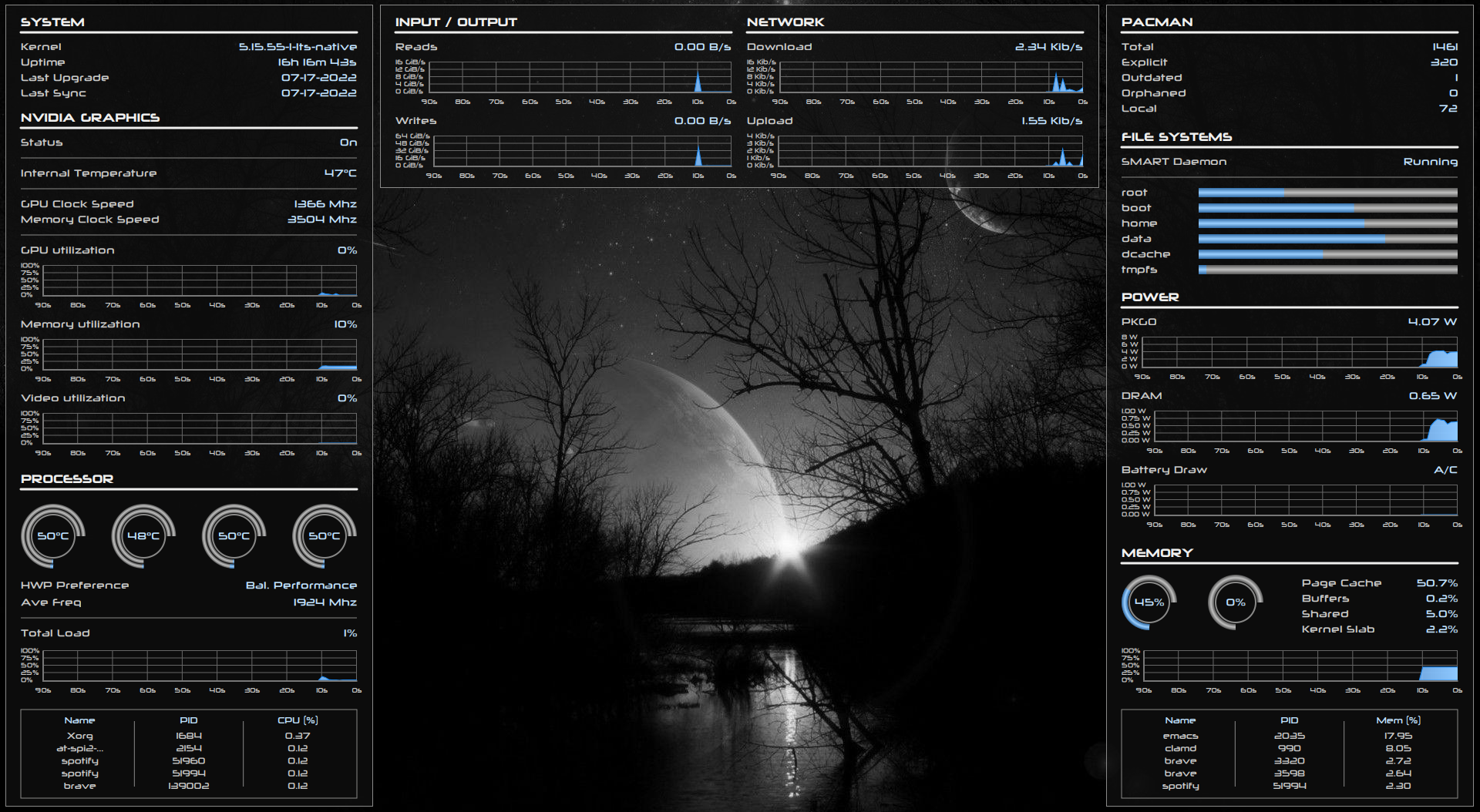Click the SMART Daemon Running status

(x=1431, y=162)
